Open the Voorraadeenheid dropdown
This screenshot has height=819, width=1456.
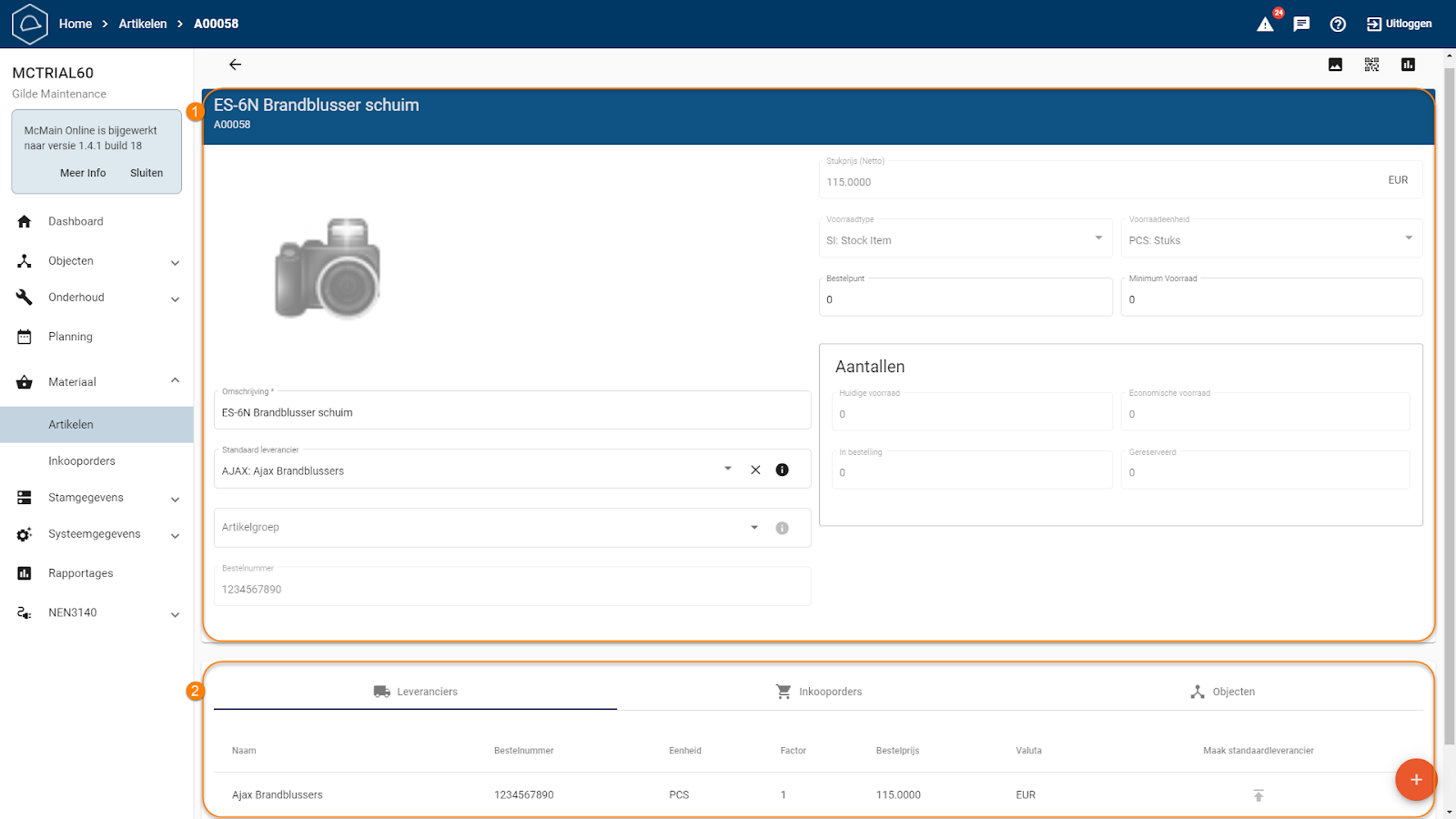[x=1408, y=238]
